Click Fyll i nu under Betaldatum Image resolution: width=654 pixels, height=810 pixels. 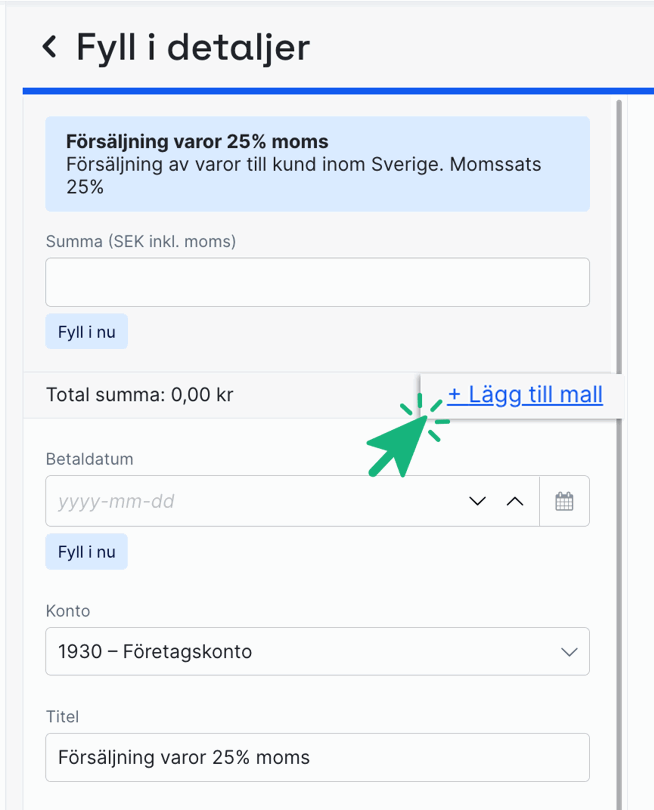pos(86,551)
